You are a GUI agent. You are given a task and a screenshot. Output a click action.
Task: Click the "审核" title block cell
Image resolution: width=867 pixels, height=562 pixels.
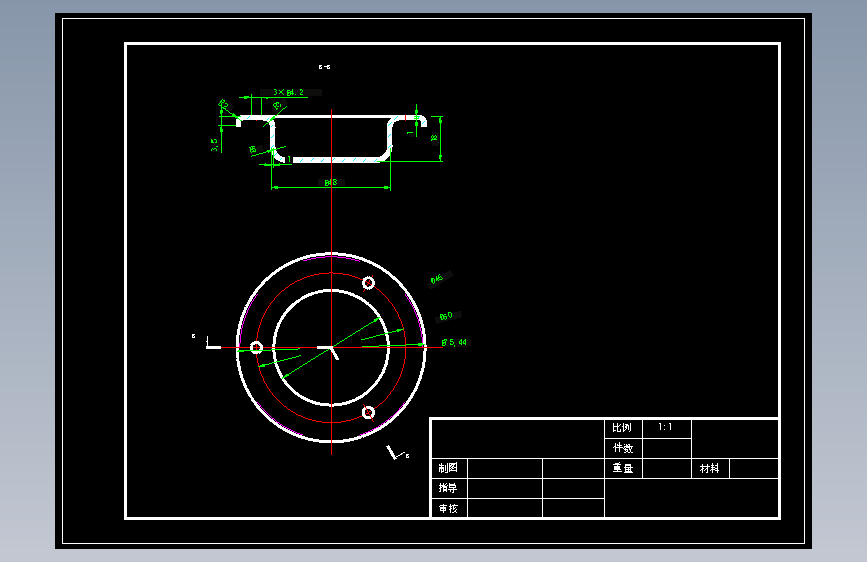pyautogui.click(x=448, y=508)
